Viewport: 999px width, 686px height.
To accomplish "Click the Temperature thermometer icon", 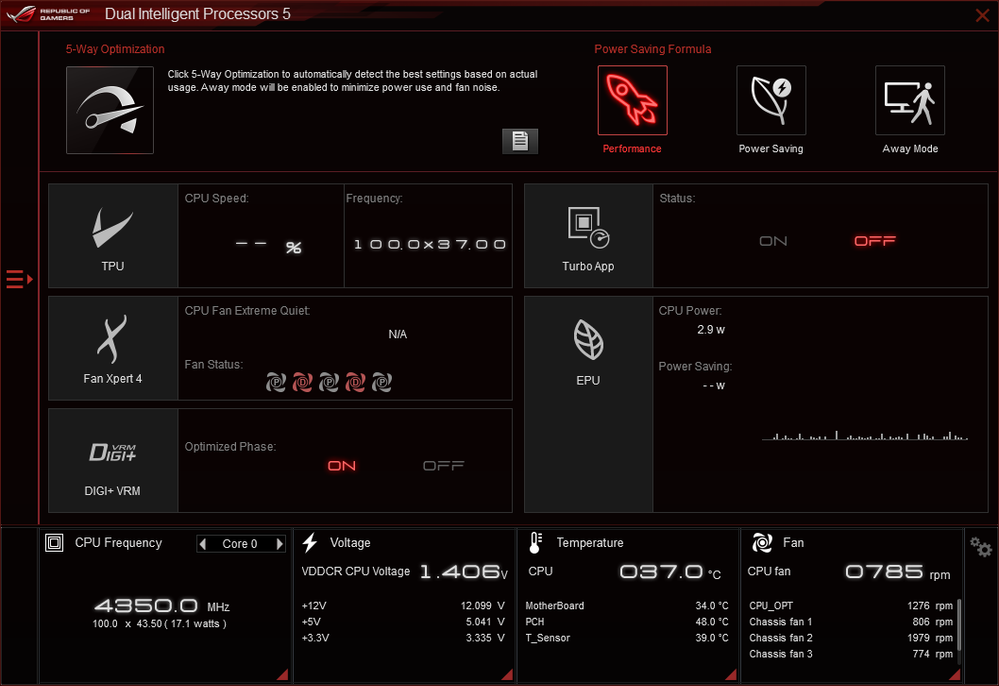I will tap(535, 543).
